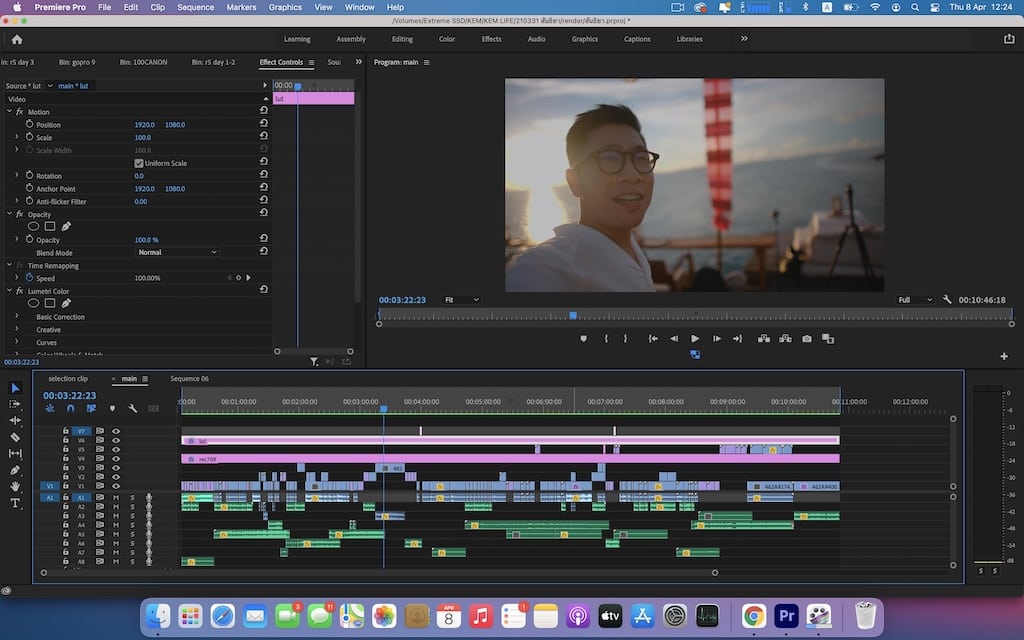Solo audio track A2
The image size is (1024, 640).
[132, 507]
